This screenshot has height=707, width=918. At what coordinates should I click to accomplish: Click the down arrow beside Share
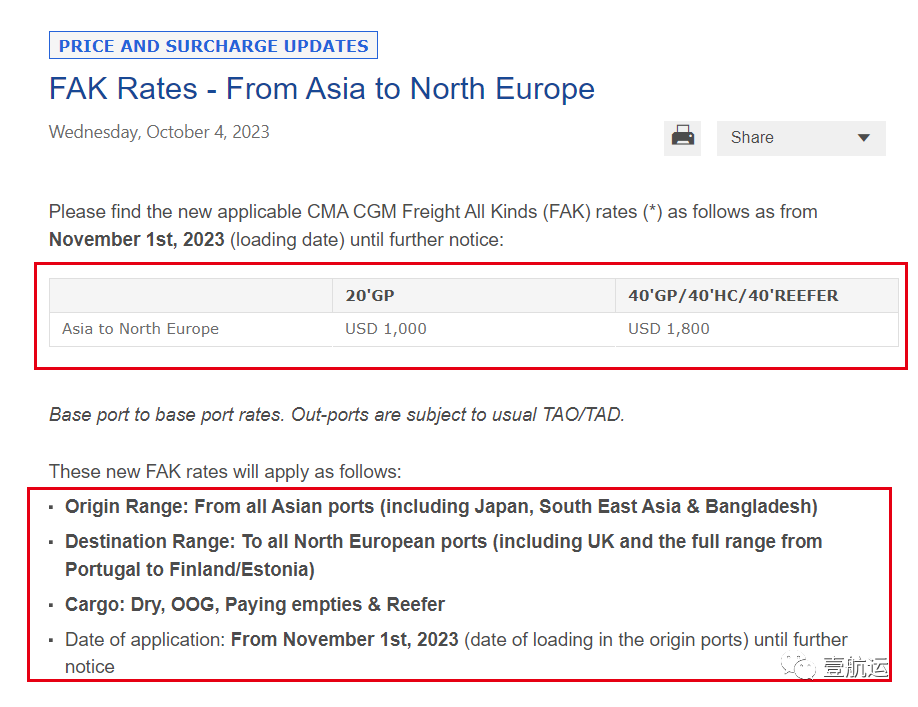pyautogui.click(x=863, y=138)
